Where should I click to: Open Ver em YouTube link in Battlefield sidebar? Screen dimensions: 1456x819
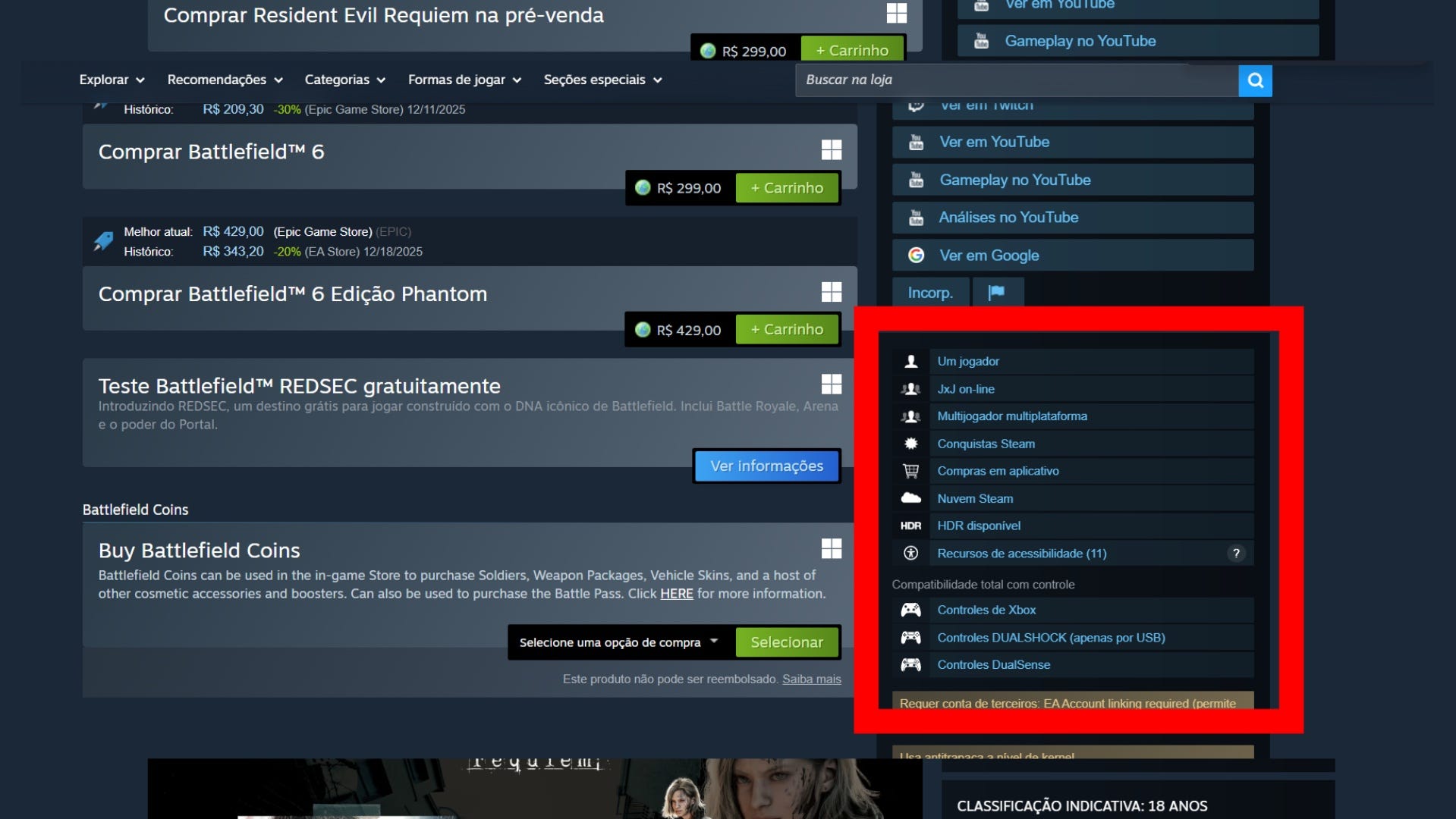click(x=1073, y=142)
